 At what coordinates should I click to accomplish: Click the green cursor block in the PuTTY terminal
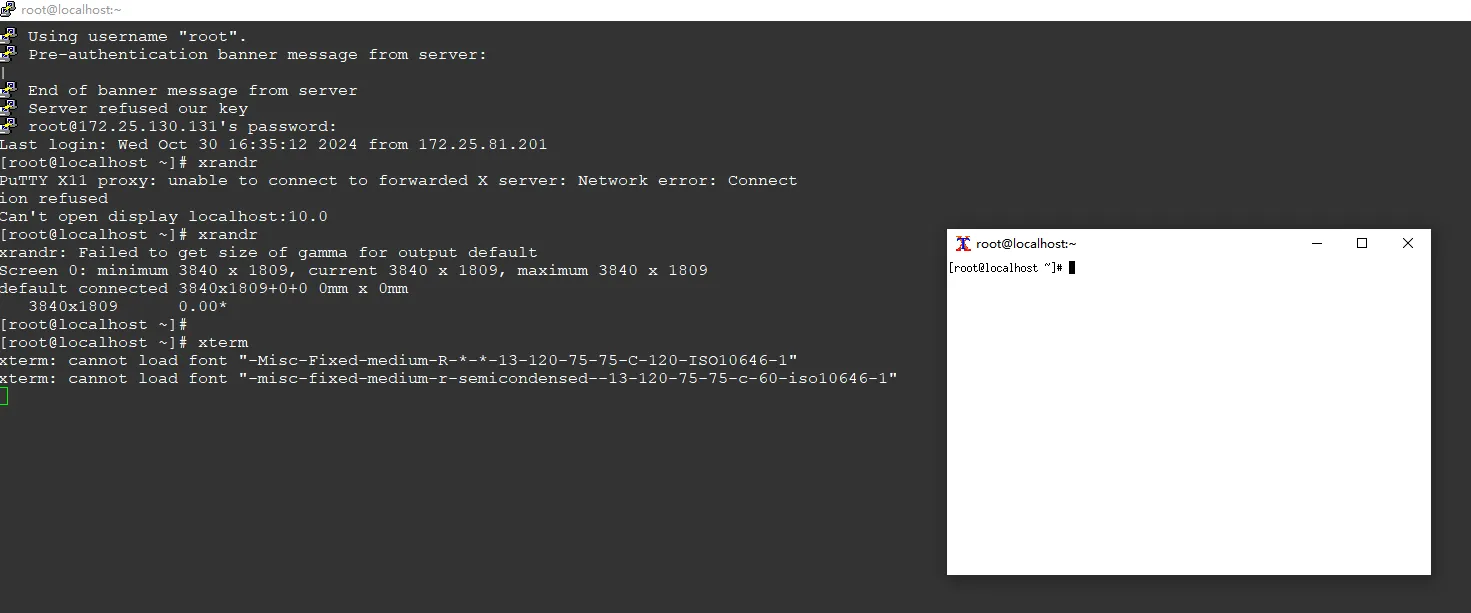pos(4,396)
